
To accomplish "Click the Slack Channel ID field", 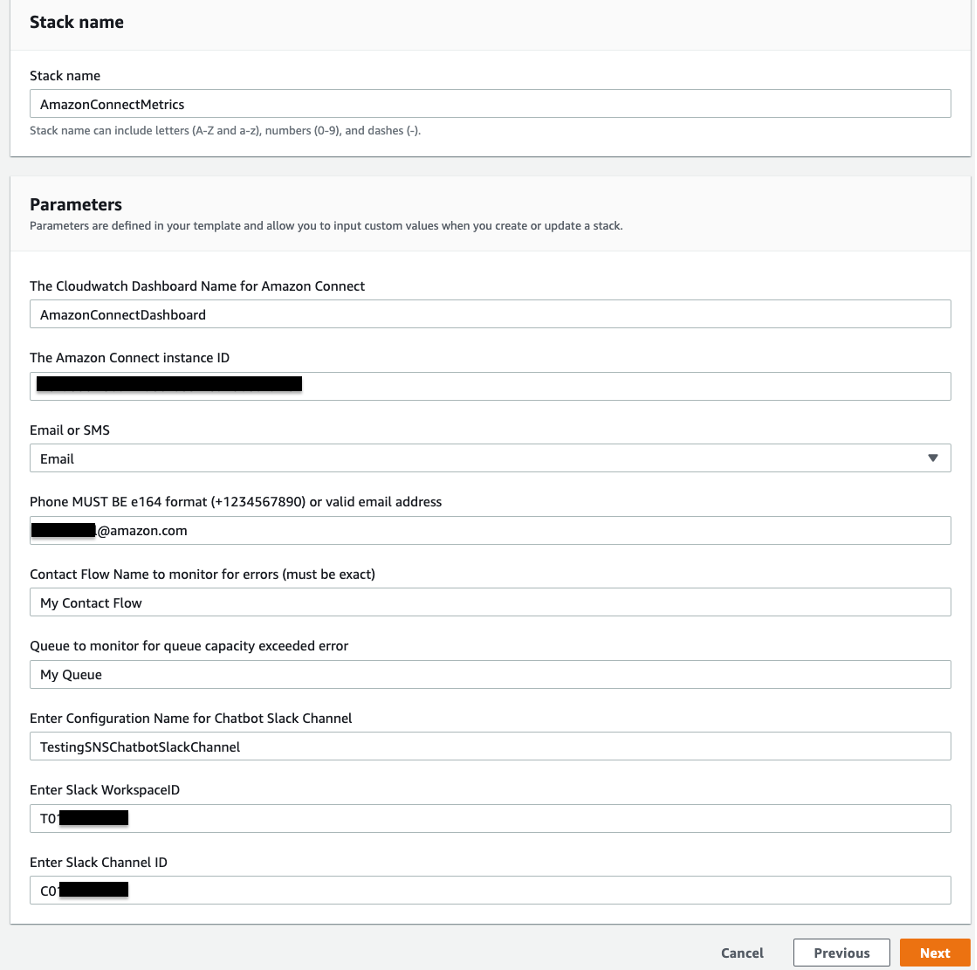I will (490, 890).
